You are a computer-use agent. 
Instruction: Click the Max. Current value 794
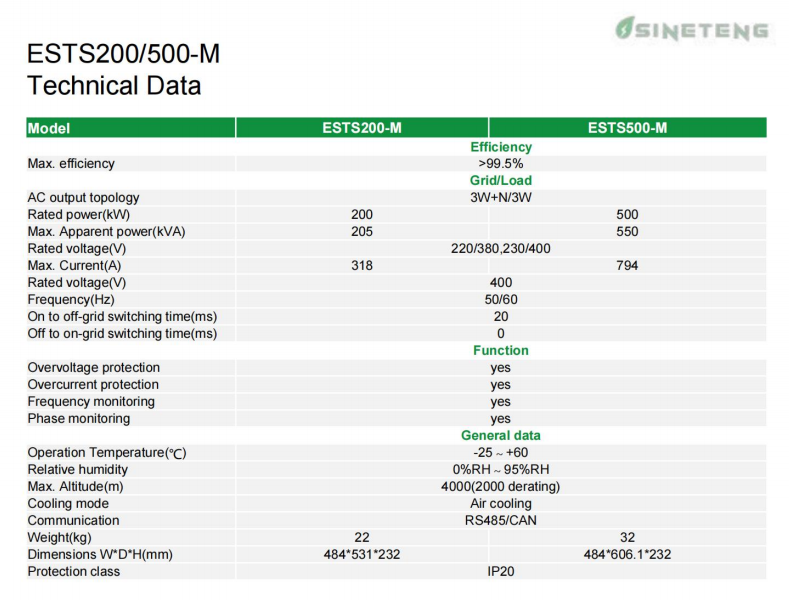click(x=627, y=265)
